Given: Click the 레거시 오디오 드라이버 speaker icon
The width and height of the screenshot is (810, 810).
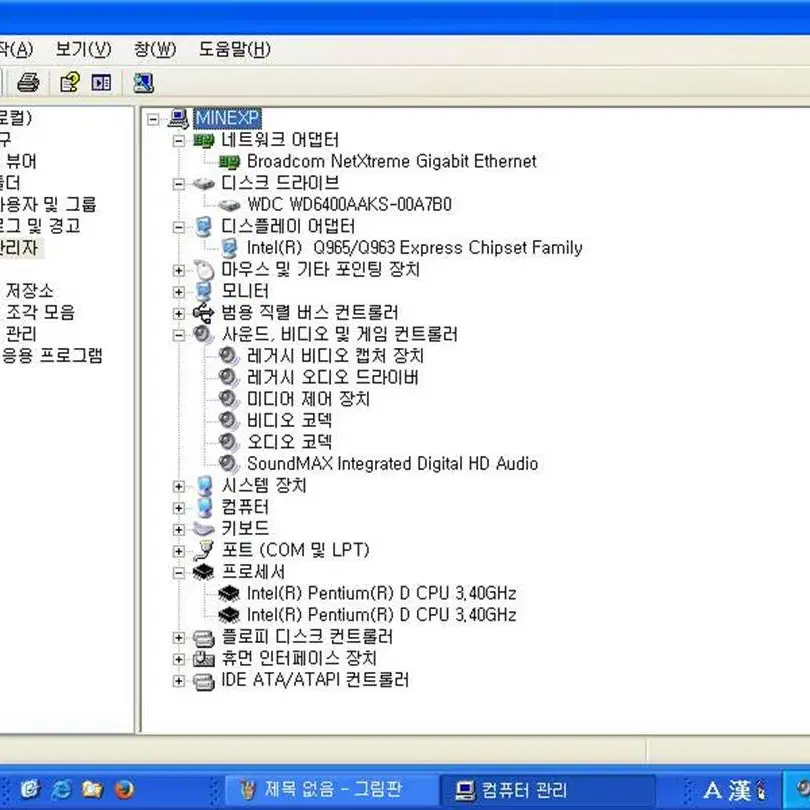Looking at the screenshot, I should coord(229,378).
